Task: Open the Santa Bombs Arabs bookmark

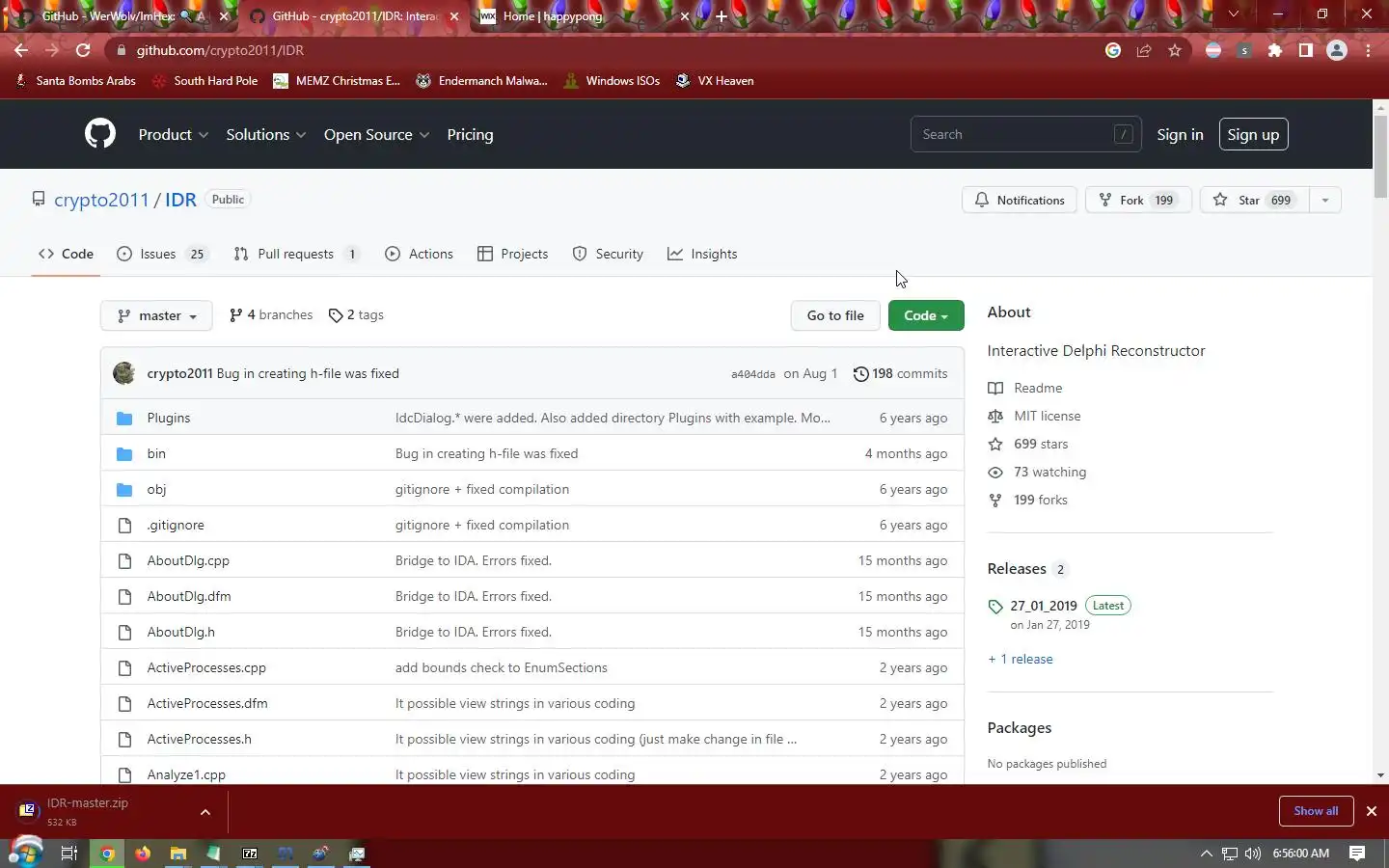Action: point(75,81)
